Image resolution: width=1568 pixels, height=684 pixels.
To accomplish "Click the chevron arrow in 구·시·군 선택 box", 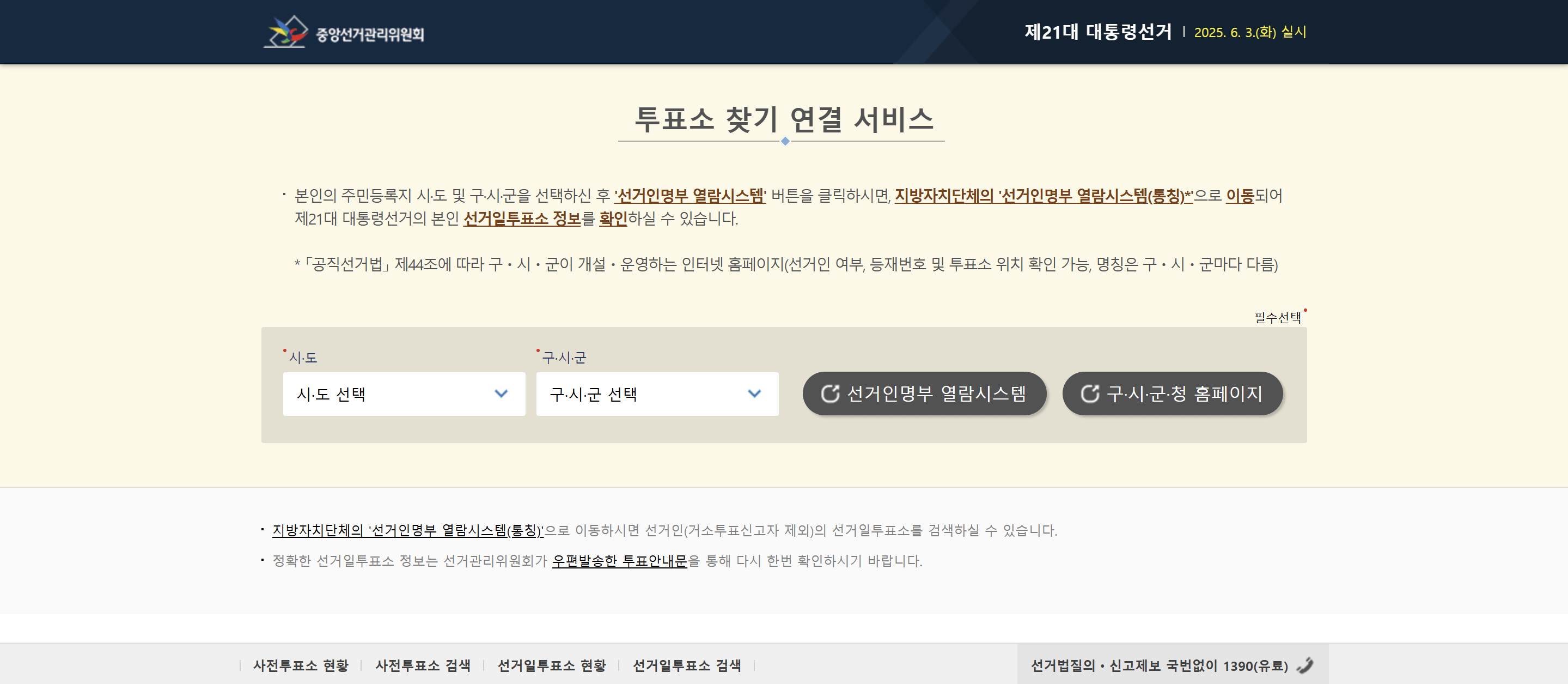I will (754, 394).
